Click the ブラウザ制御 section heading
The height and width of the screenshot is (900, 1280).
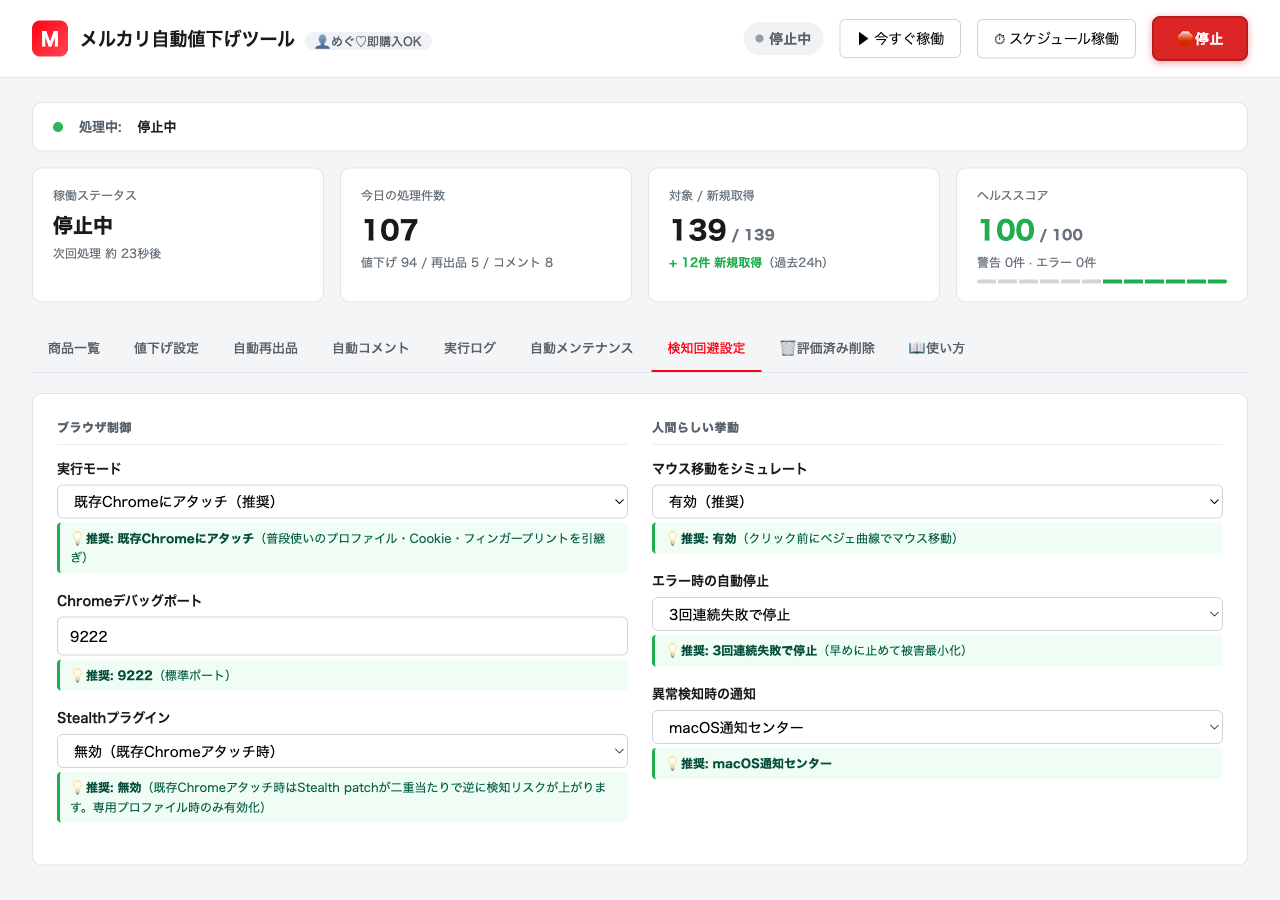(x=94, y=427)
